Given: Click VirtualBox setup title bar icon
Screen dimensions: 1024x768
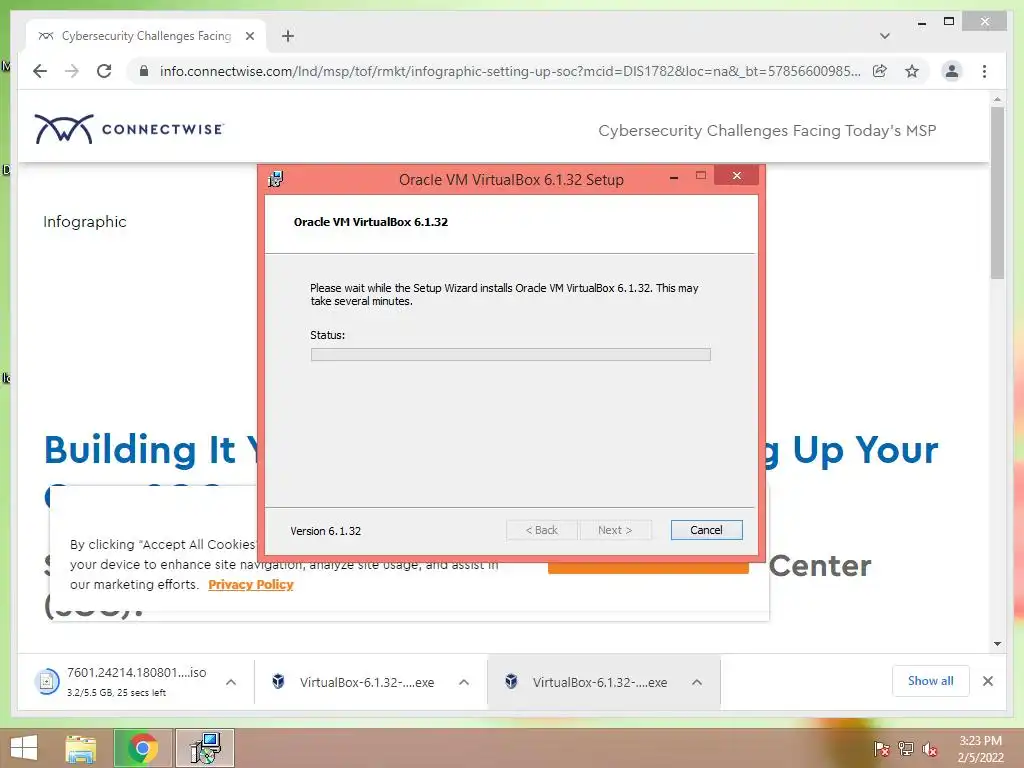Looking at the screenshot, I should point(276,179).
